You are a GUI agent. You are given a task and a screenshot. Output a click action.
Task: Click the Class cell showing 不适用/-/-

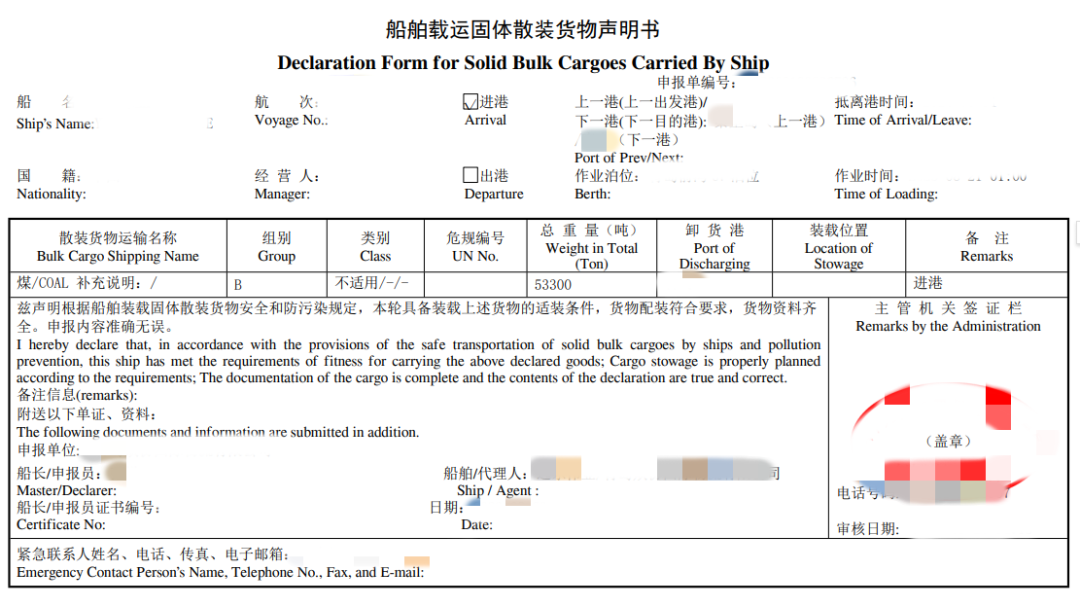[379, 284]
